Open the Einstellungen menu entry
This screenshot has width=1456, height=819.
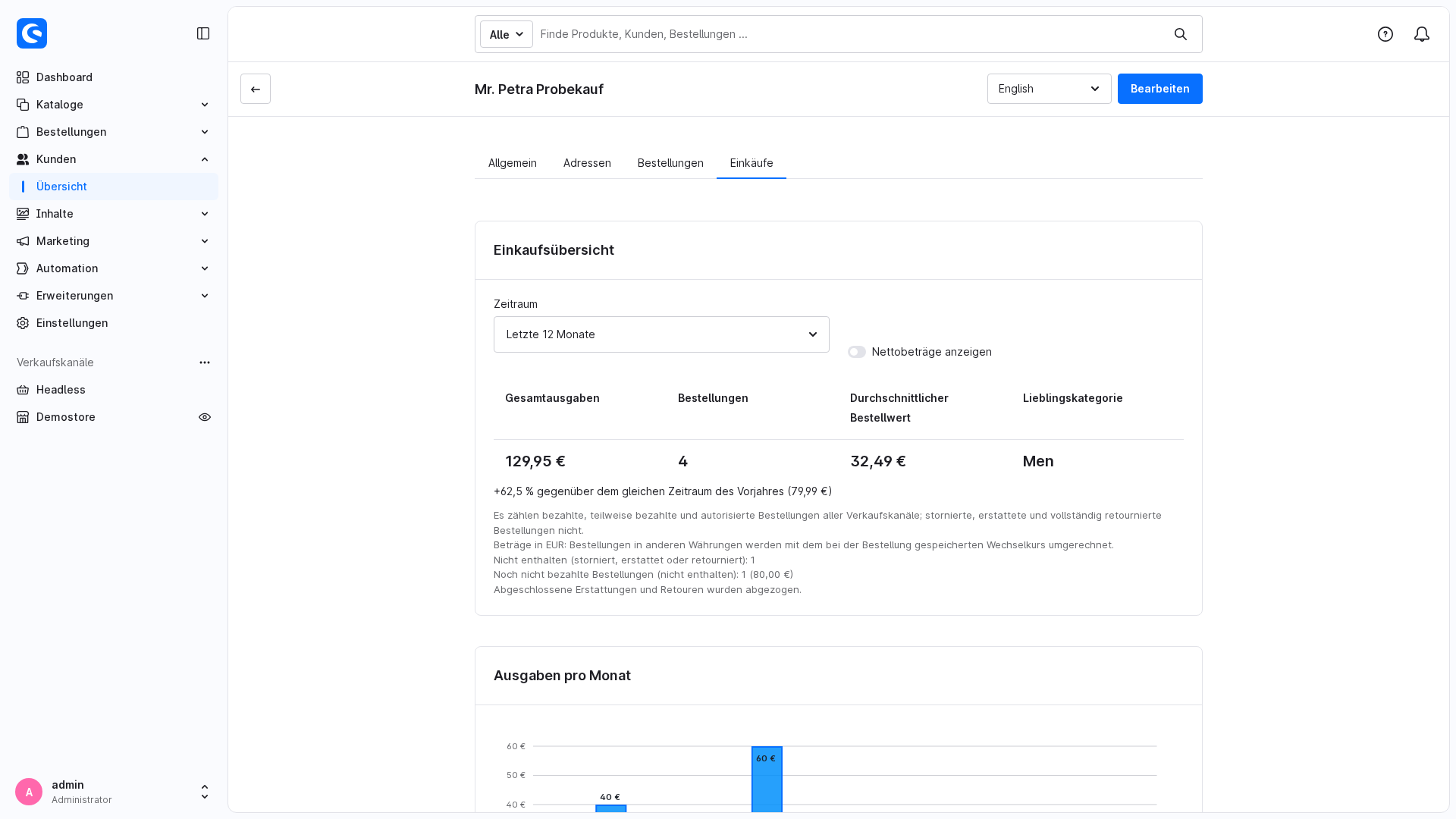114,323
